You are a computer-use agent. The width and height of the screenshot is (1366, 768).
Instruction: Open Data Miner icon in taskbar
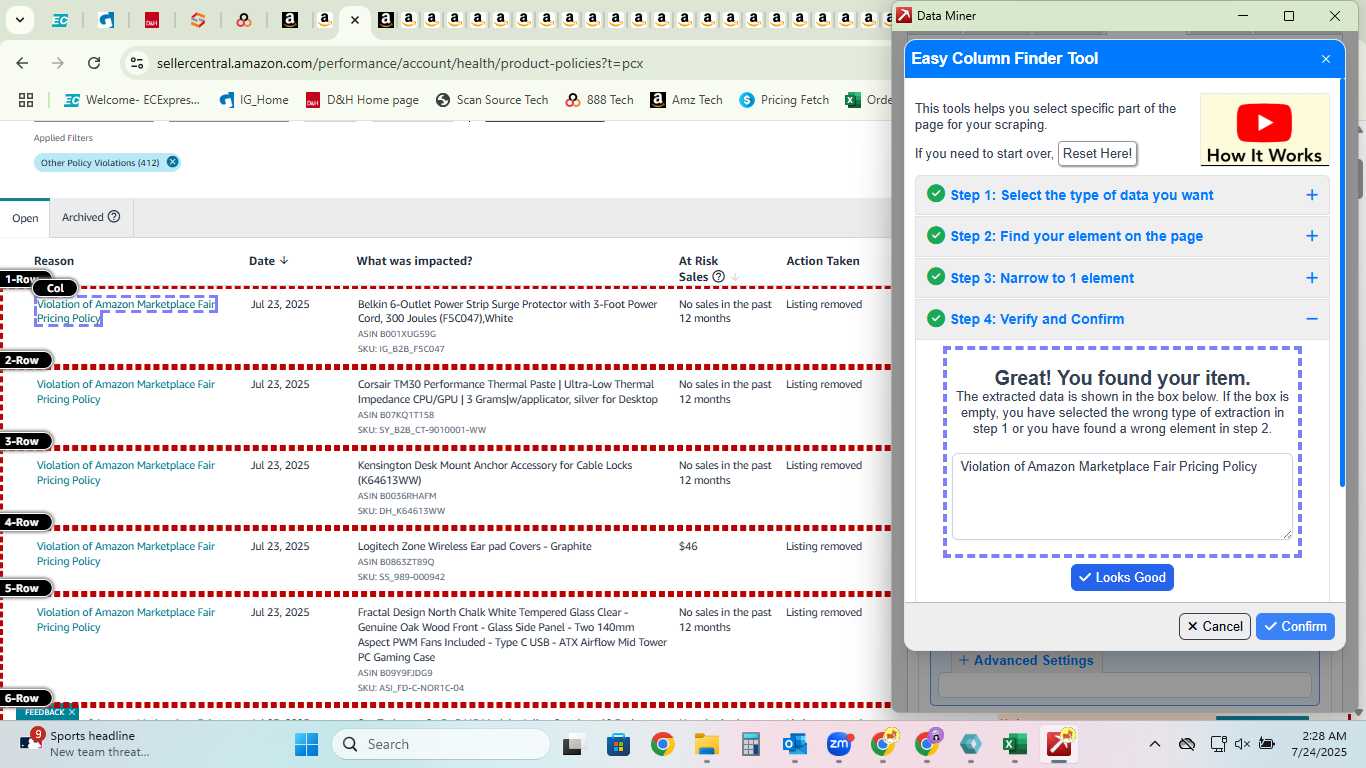[x=1059, y=744]
